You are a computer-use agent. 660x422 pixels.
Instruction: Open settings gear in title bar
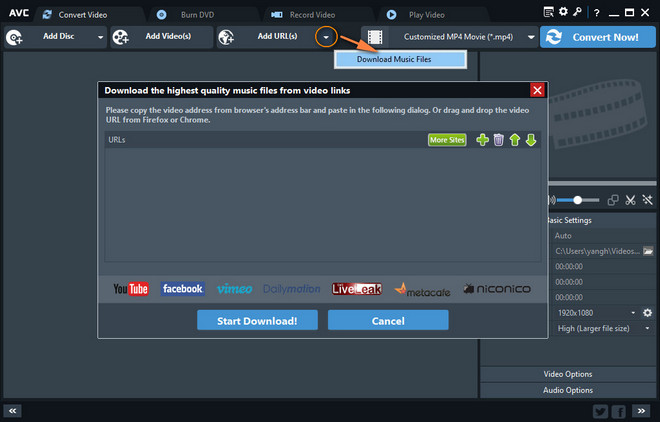[x=563, y=12]
